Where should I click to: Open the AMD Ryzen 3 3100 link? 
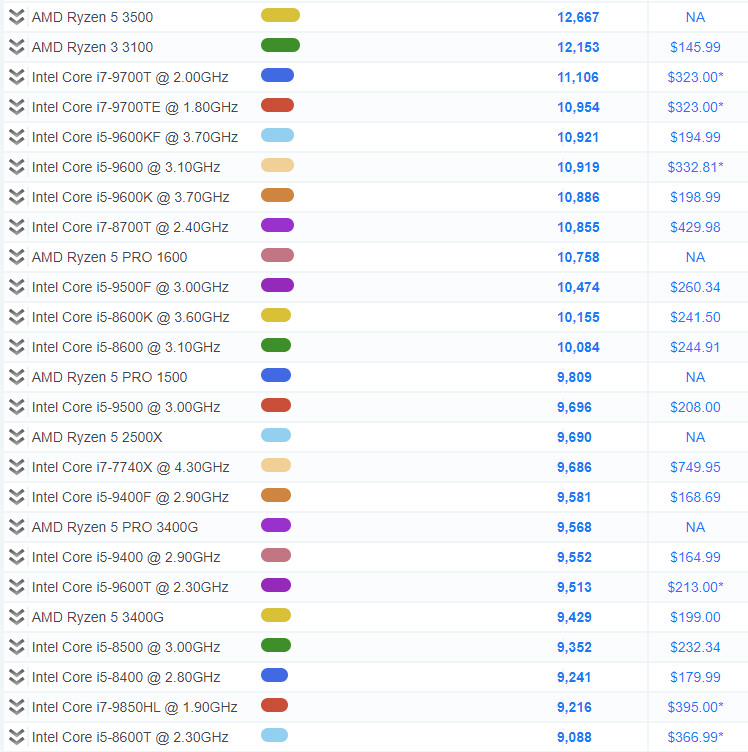click(x=93, y=47)
